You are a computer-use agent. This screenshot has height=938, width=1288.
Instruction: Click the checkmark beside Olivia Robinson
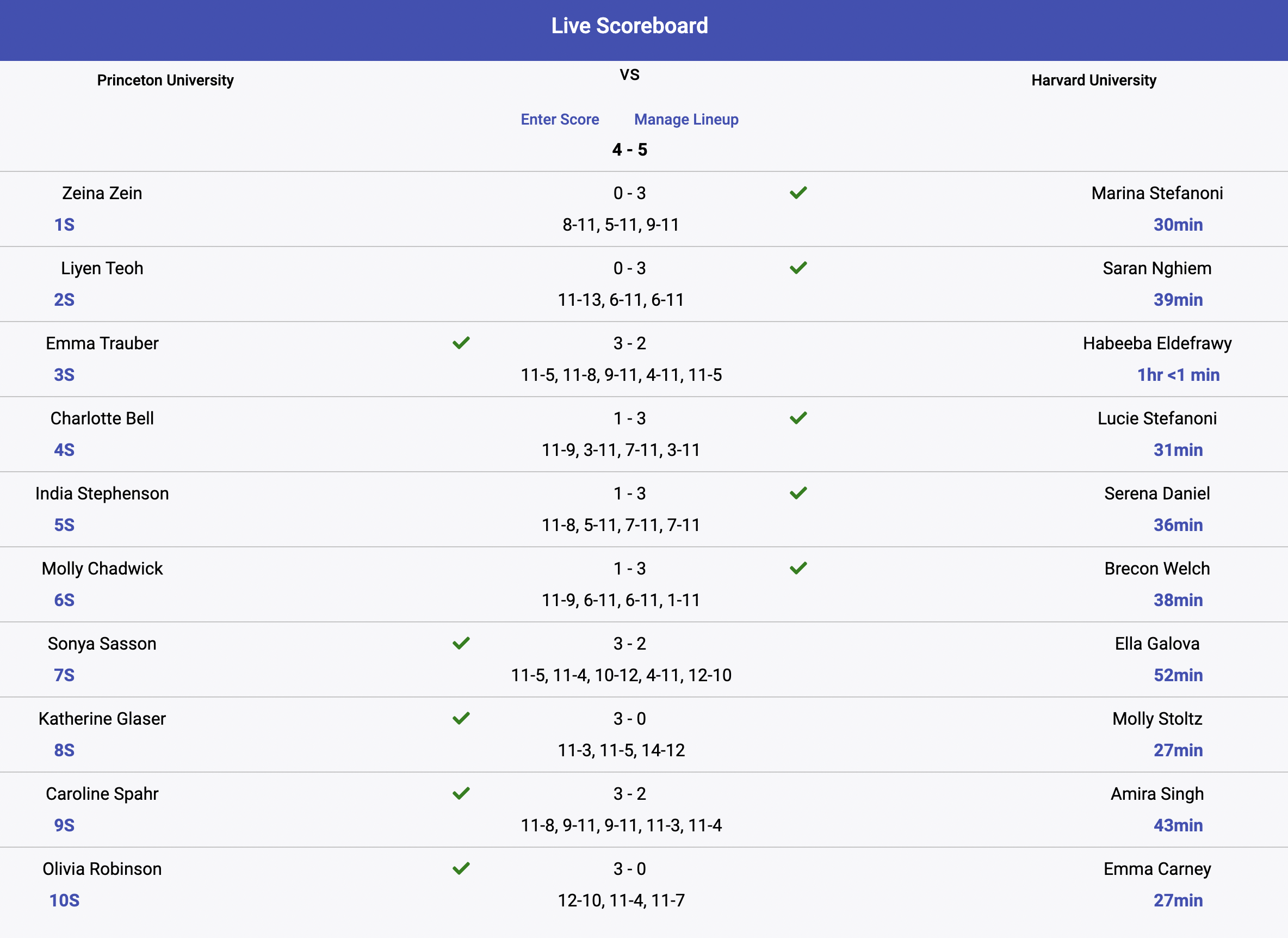[461, 868]
